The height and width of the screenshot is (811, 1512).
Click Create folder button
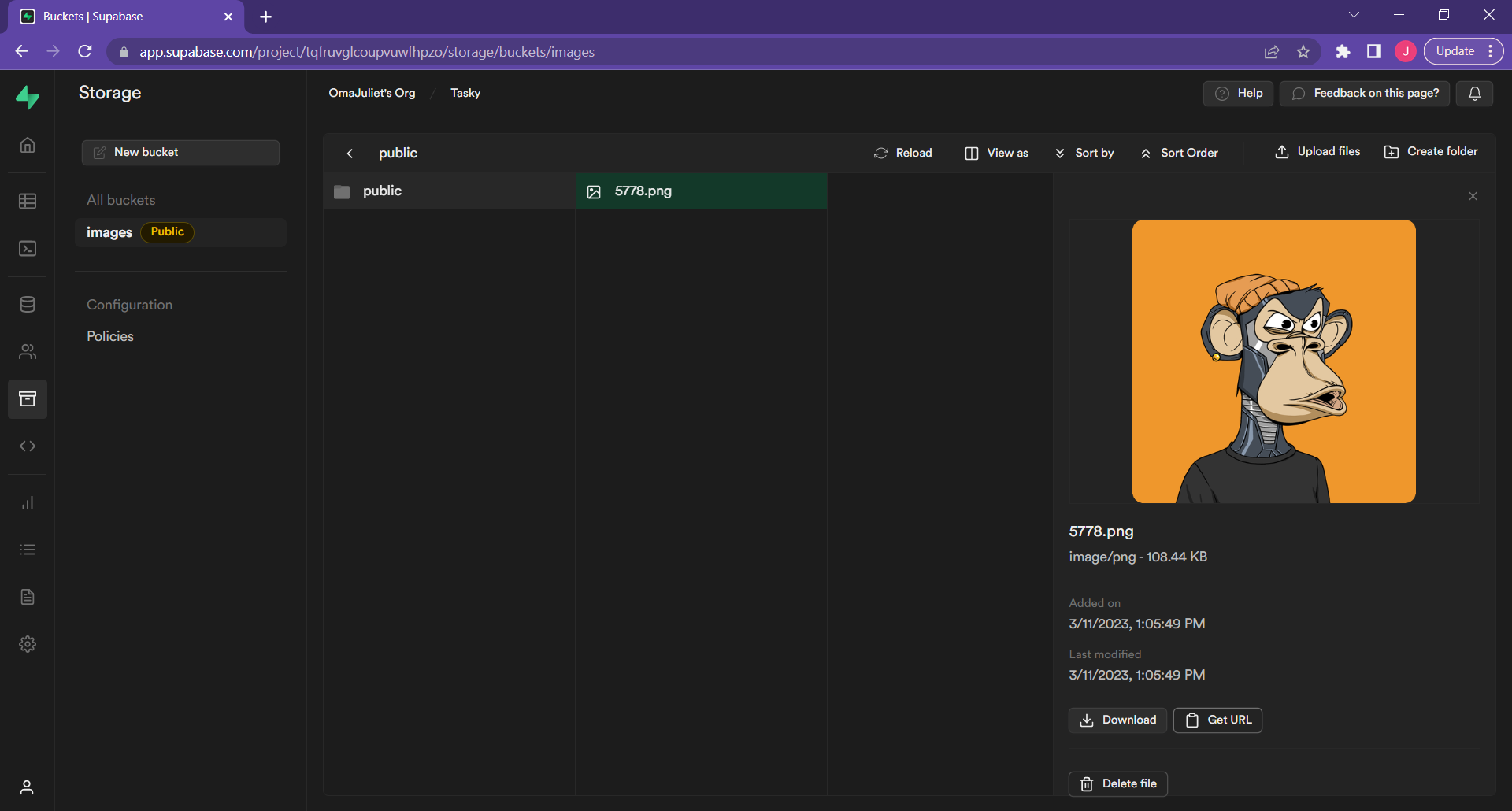click(1431, 151)
